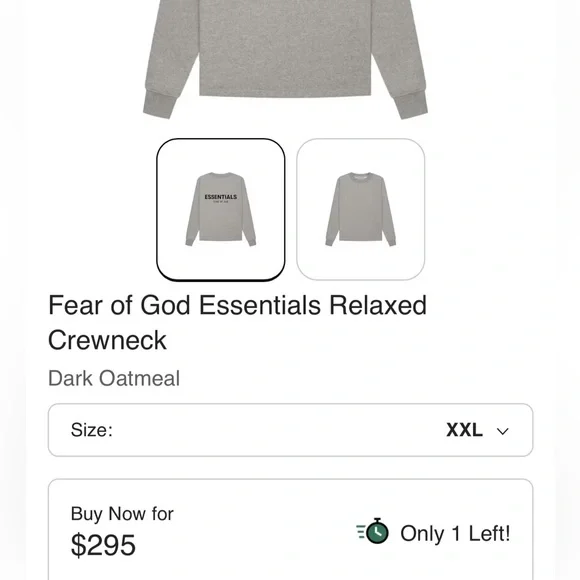Click the 'Size:' label text
This screenshot has height=580, width=580.
[92, 430]
